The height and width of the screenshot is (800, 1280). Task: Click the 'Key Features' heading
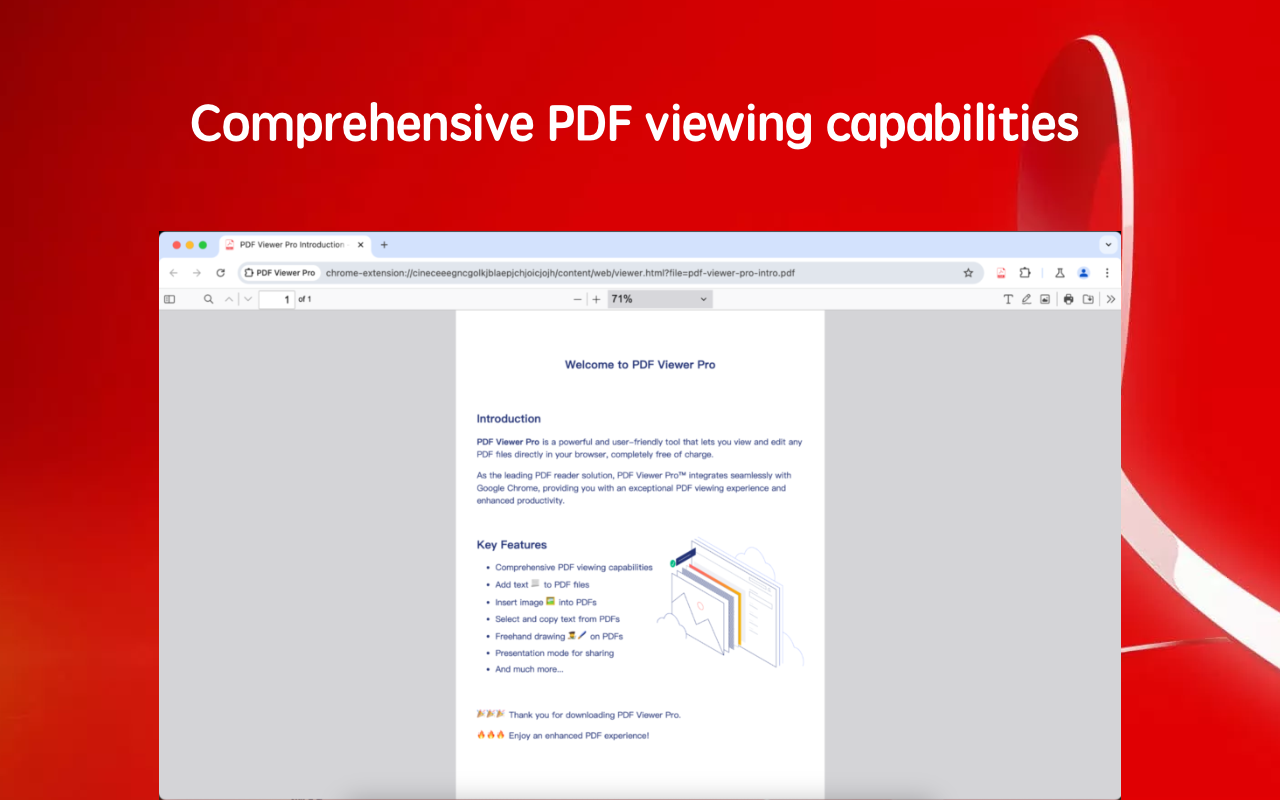click(511, 545)
